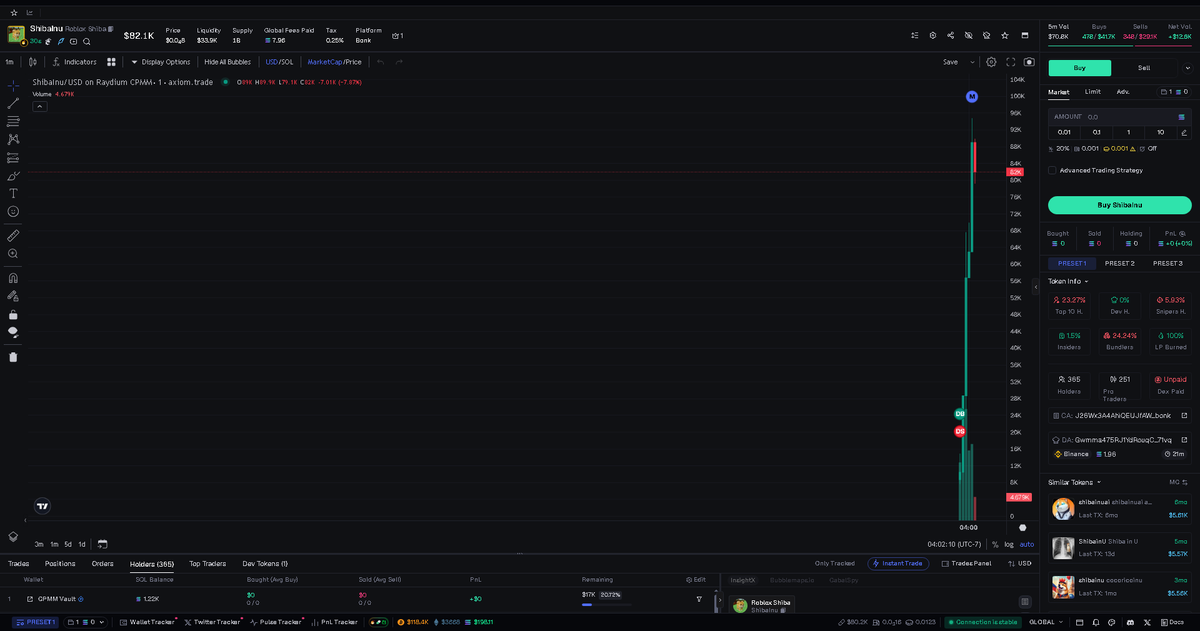Viewport: 1200px width, 631px height.
Task: Enter fullscreen chart mode
Action: coord(1011,62)
